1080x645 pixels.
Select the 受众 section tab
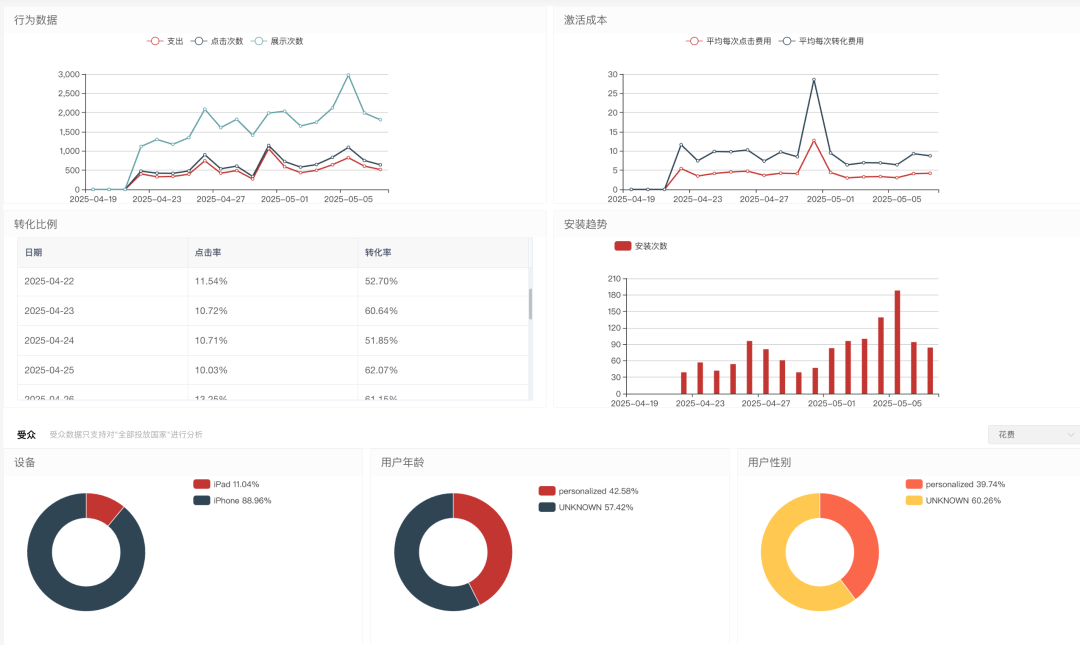tap(26, 435)
